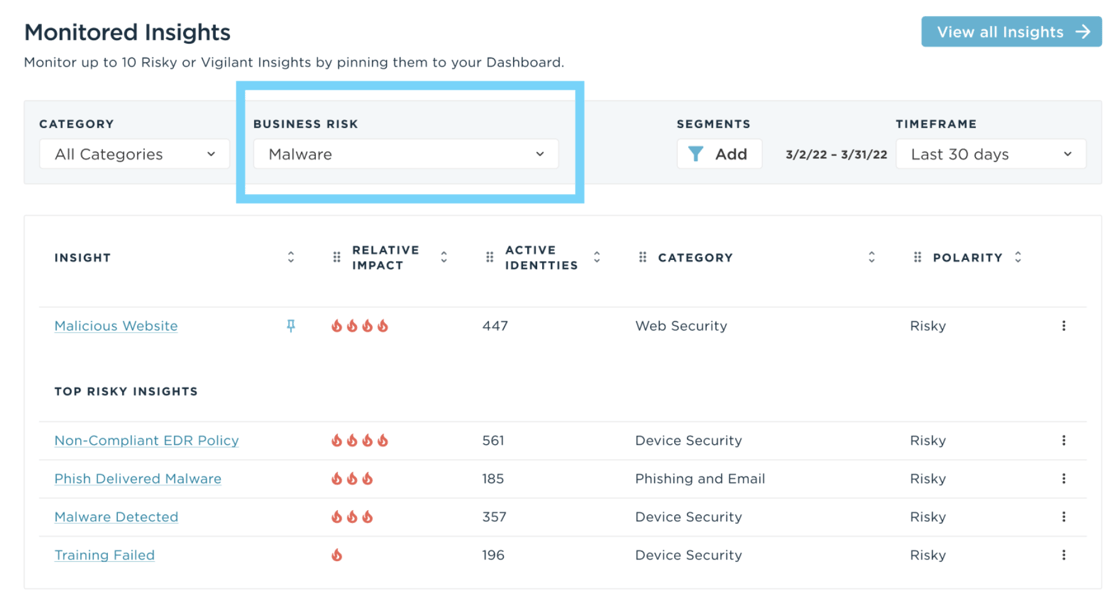Image resolution: width=1120 pixels, height=605 pixels.
Task: Open the Non-Compliant EDR Policy row options menu
Action: point(1064,441)
